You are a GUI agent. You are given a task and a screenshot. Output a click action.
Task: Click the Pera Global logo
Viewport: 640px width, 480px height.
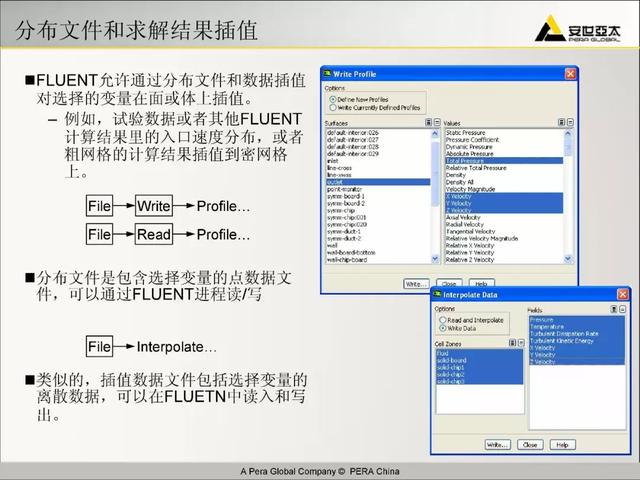tap(578, 29)
